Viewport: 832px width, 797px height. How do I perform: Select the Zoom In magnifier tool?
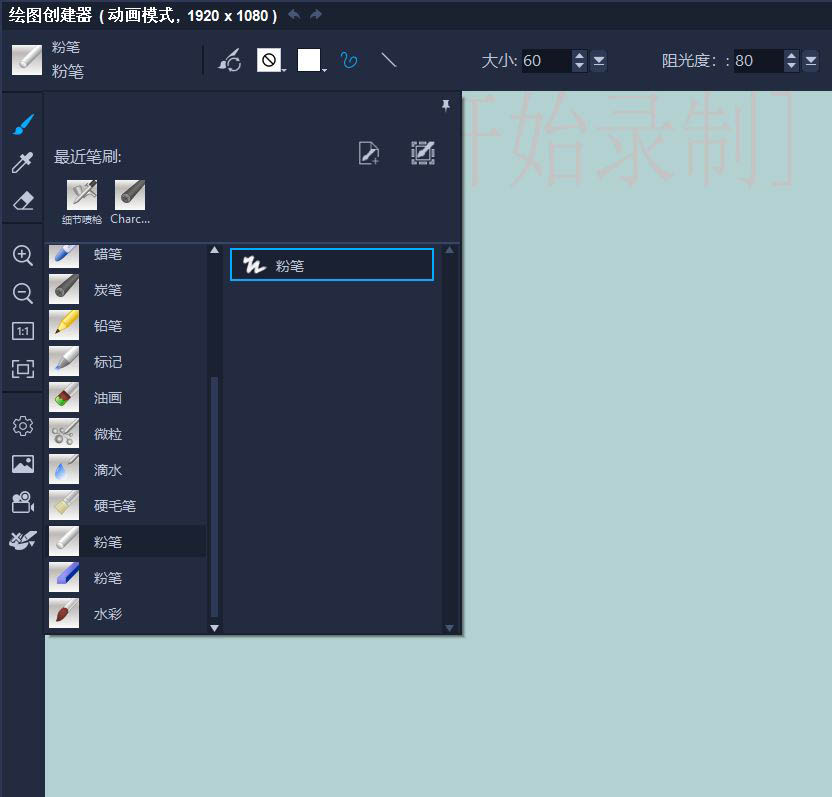[x=21, y=255]
